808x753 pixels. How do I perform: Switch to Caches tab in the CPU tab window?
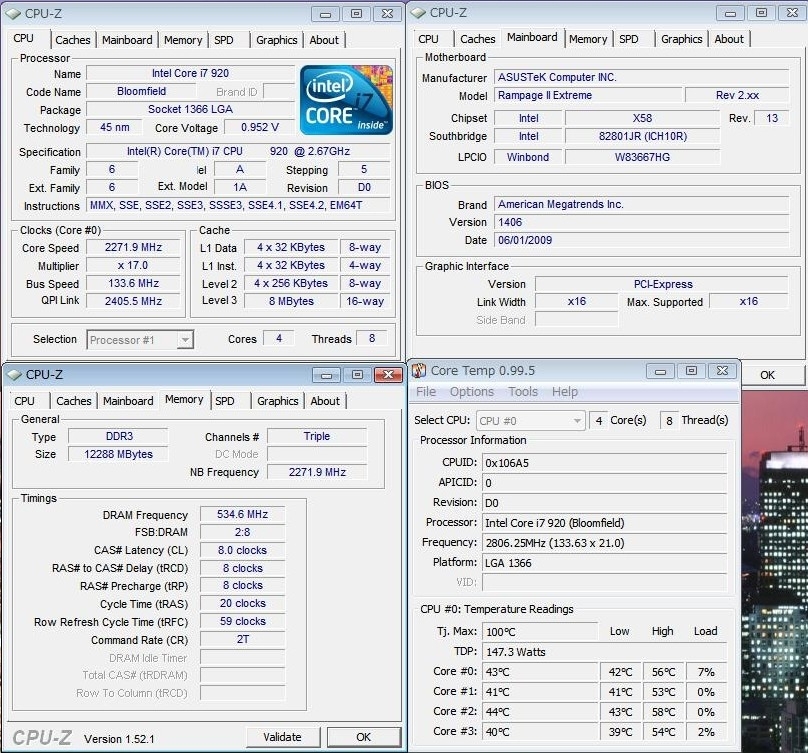(73, 40)
